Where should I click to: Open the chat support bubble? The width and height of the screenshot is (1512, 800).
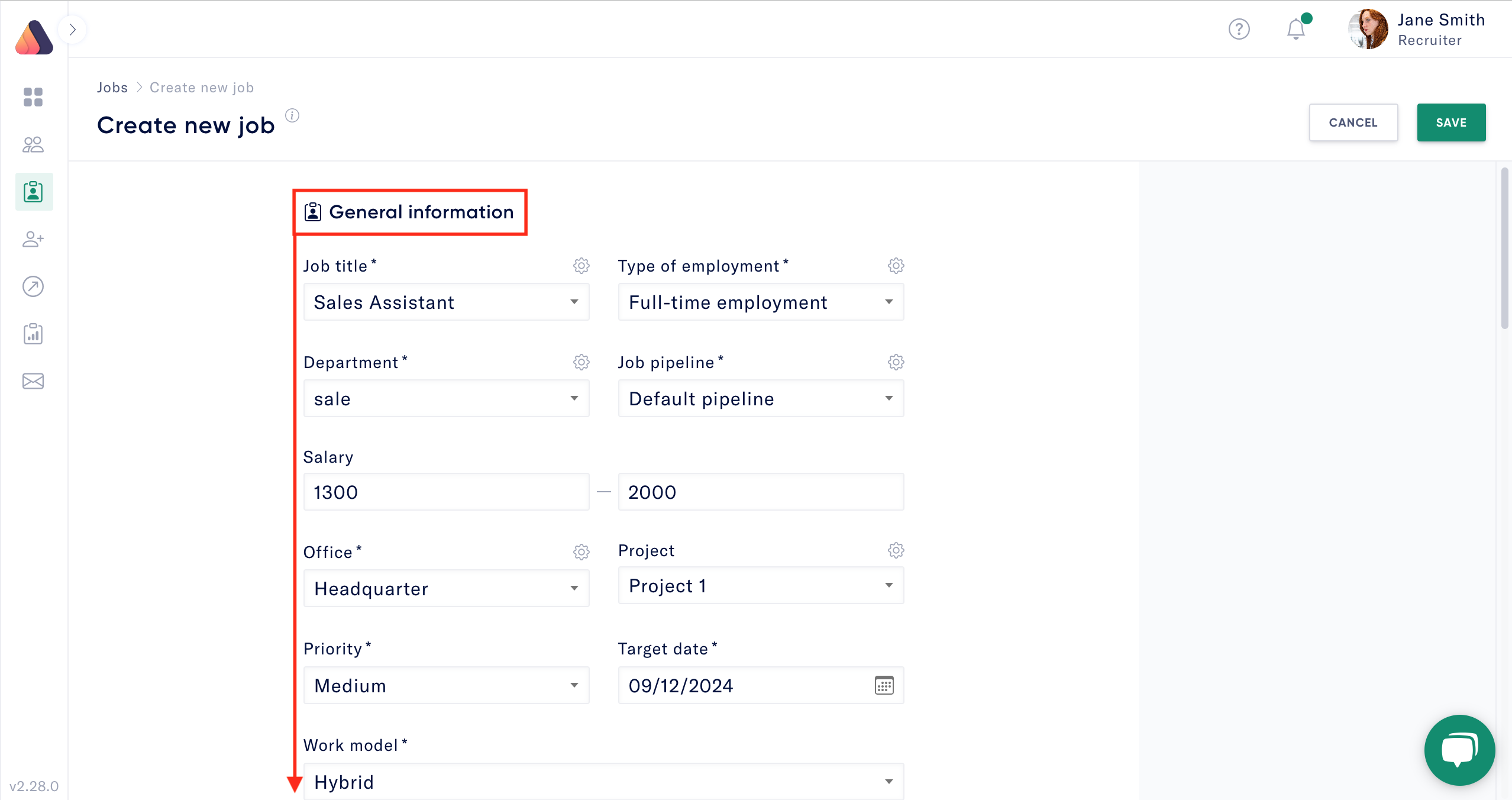[1459, 750]
